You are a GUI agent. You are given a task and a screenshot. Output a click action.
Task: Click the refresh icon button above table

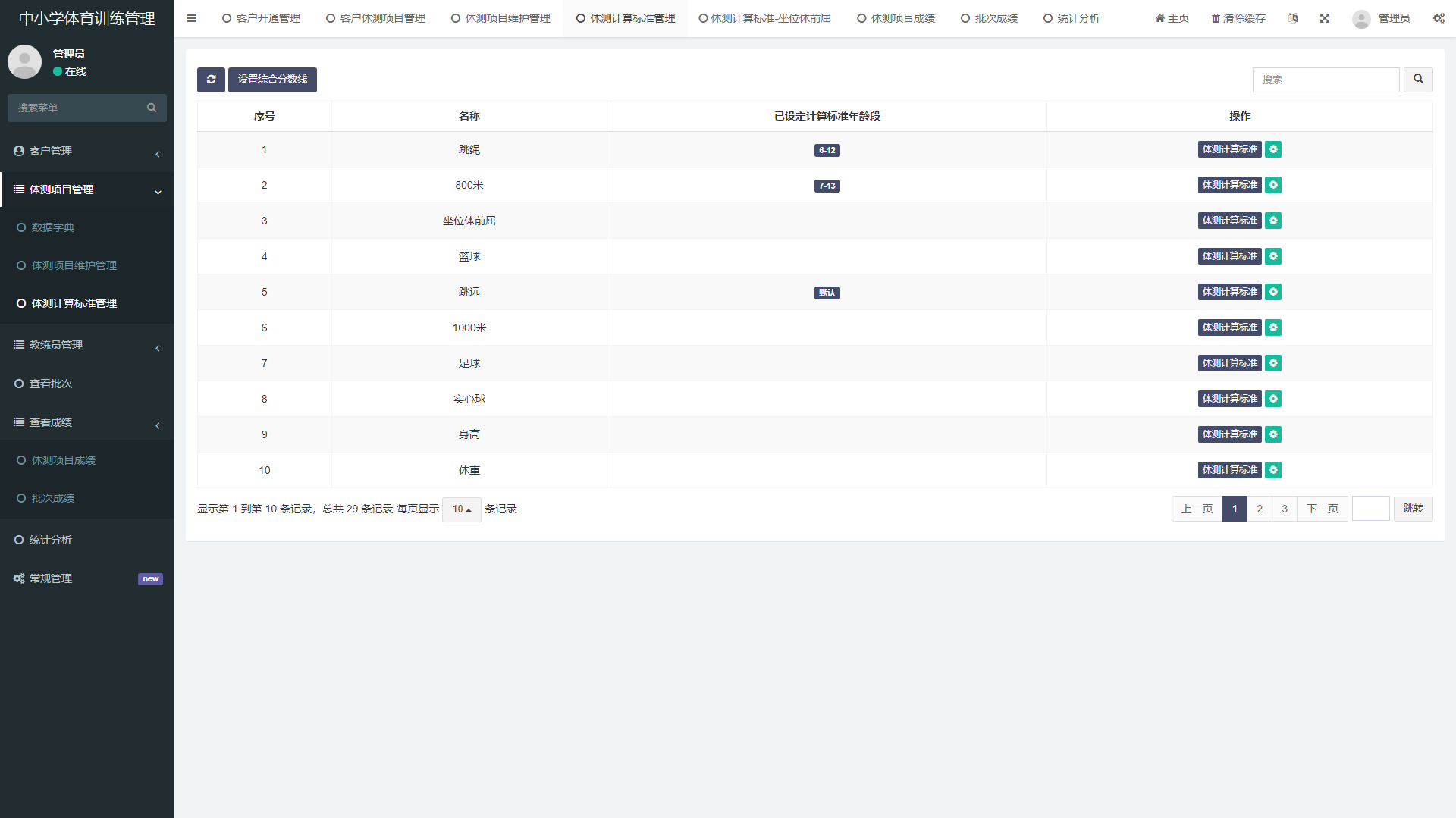tap(211, 80)
